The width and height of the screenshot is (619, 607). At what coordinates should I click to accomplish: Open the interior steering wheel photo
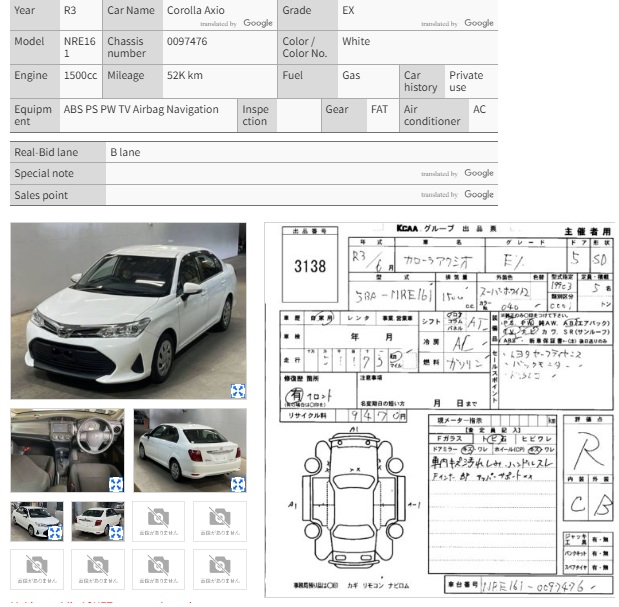tap(68, 450)
